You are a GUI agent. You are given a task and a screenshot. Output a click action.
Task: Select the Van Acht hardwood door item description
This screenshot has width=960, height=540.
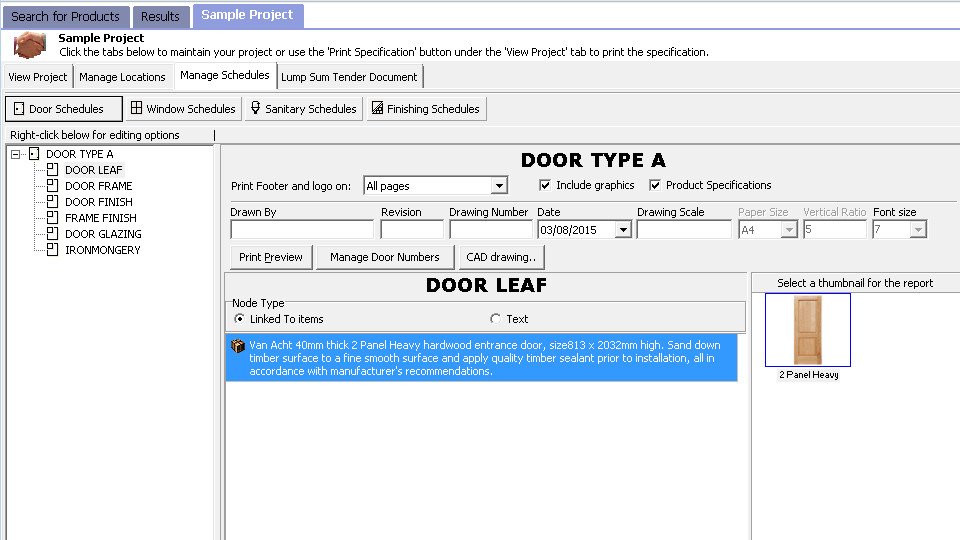pos(481,358)
